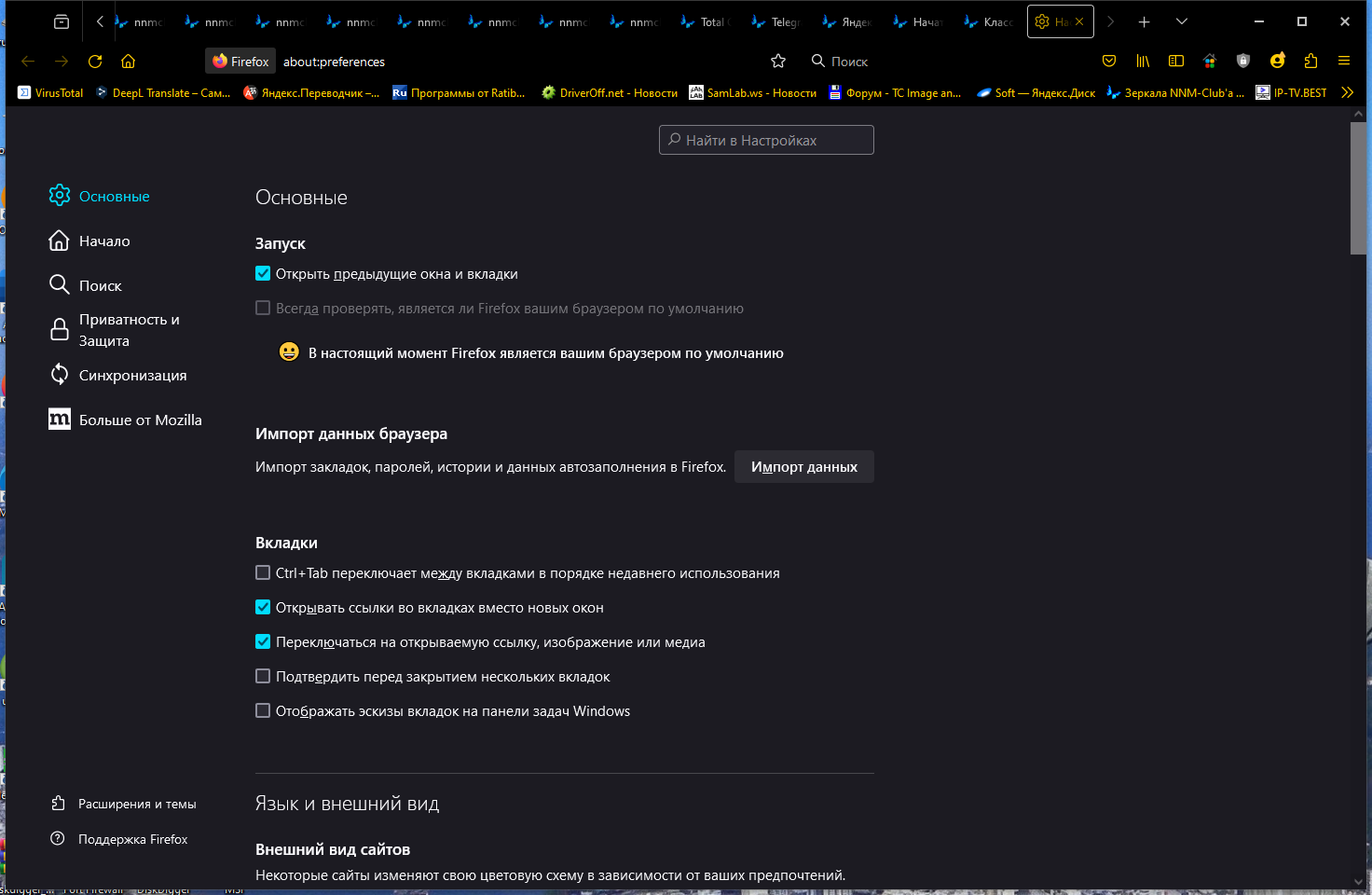Open the Firefox account avatar icon
Screen dimensions: 1372x895
(x=1277, y=61)
